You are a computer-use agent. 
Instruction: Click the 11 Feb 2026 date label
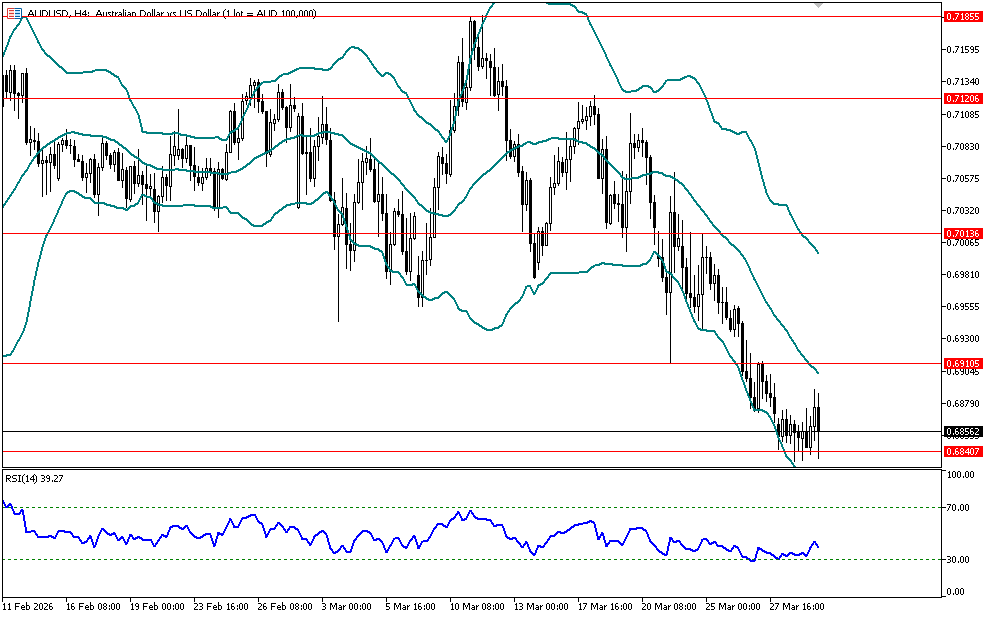click(28, 606)
